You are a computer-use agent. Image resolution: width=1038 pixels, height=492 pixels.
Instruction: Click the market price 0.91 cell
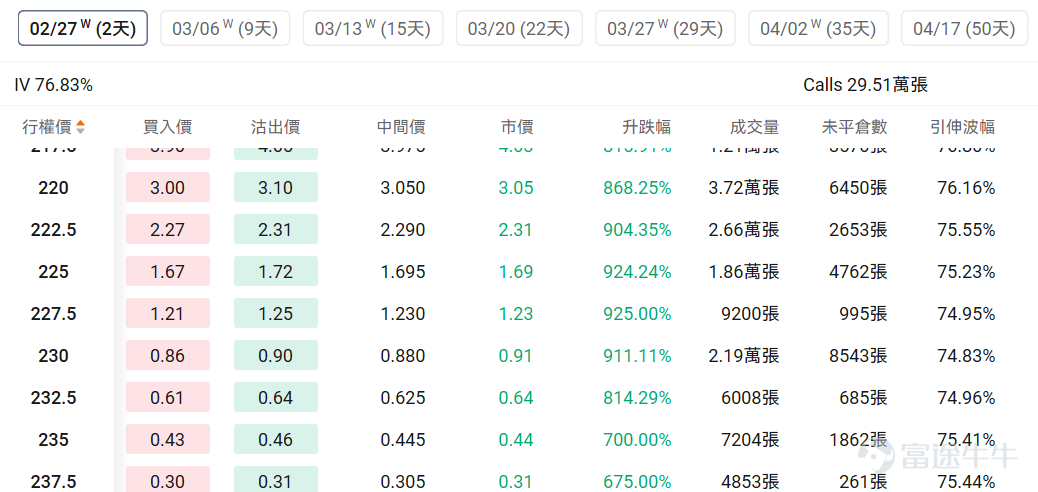516,356
